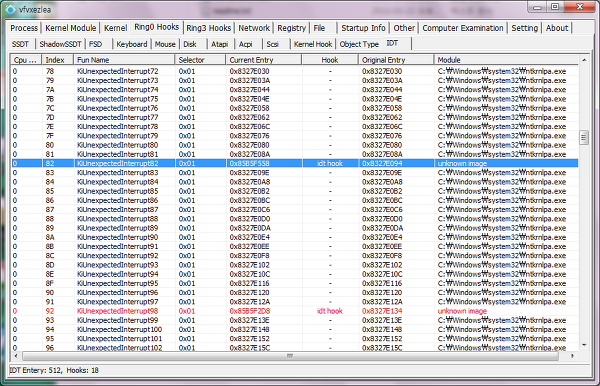The height and width of the screenshot is (386, 600).
Task: Open the Kernel Hook sub-tab
Action: click(313, 44)
